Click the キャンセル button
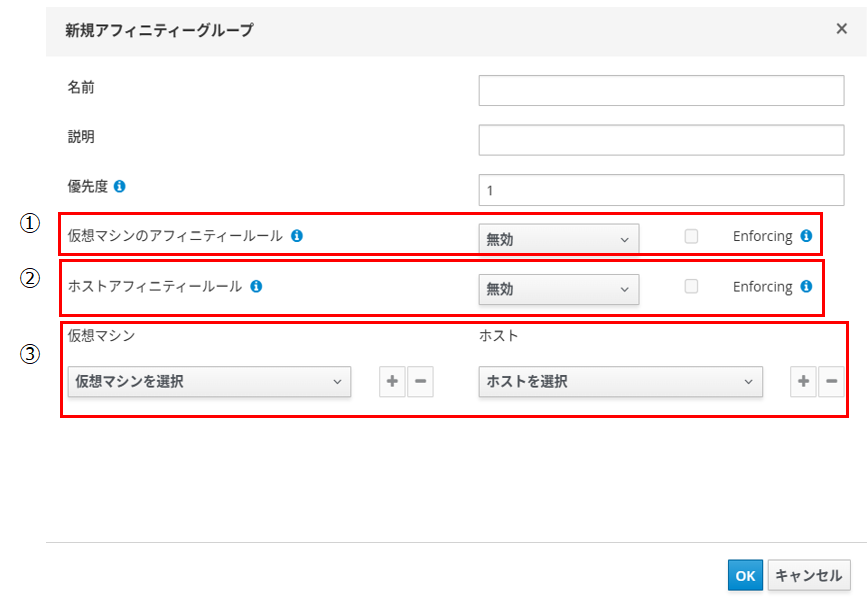 click(x=809, y=575)
